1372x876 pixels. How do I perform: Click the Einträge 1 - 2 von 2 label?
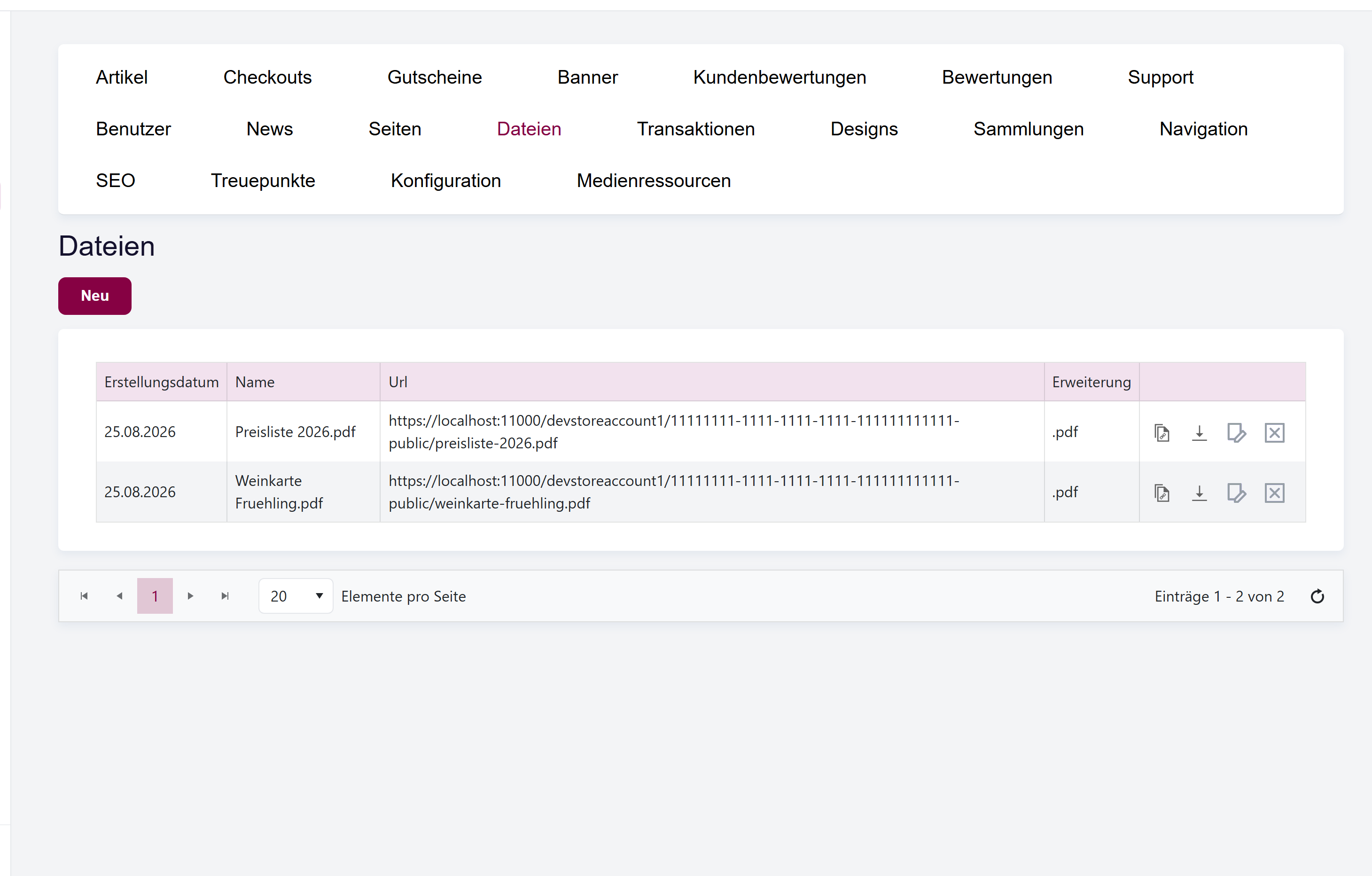[x=1219, y=596]
